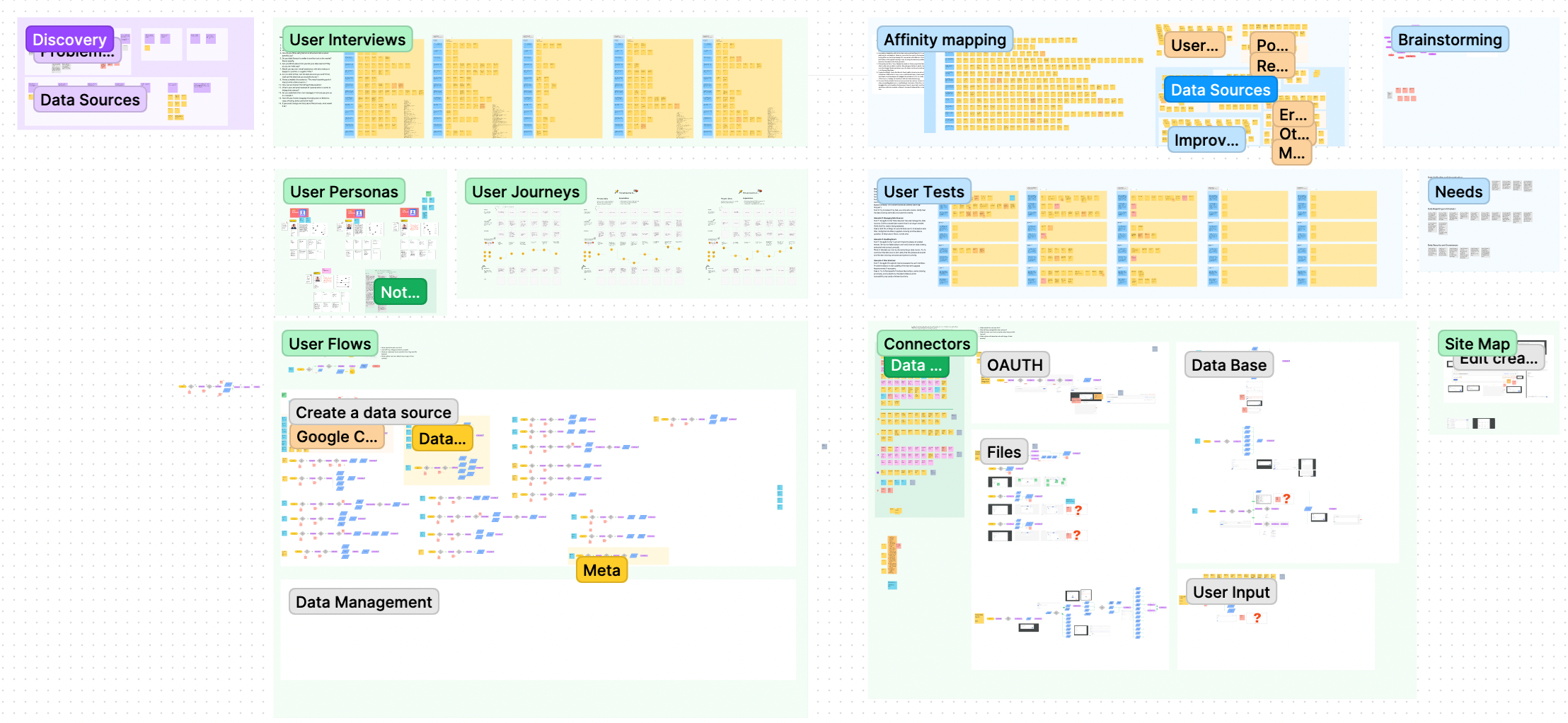Screen dimensions: 1568x723
Task: Click the Connectors section label
Action: click(x=927, y=343)
